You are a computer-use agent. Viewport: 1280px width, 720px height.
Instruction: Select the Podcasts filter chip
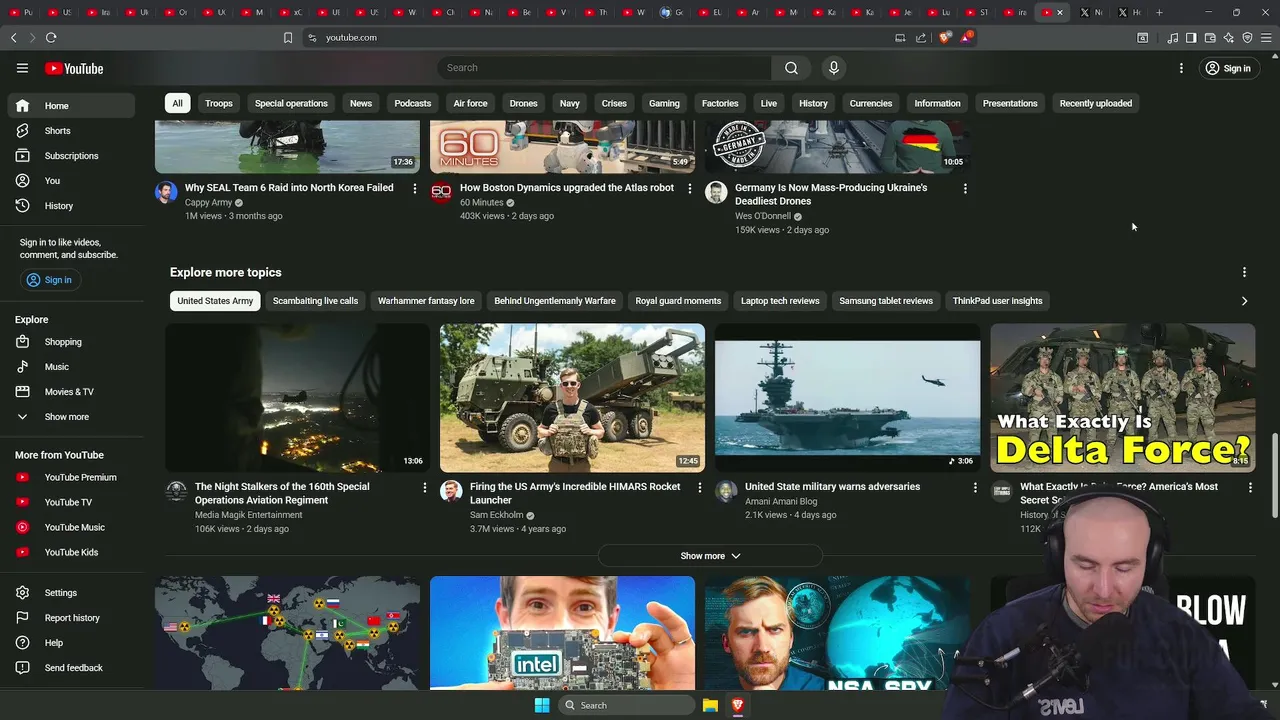coord(412,103)
